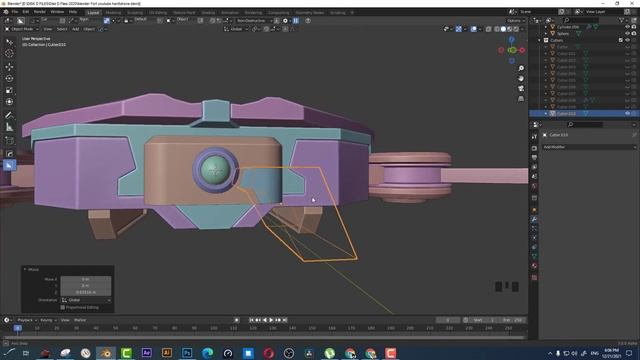Select the Annotate pencil tool
The image size is (640, 360).
pos(9,116)
